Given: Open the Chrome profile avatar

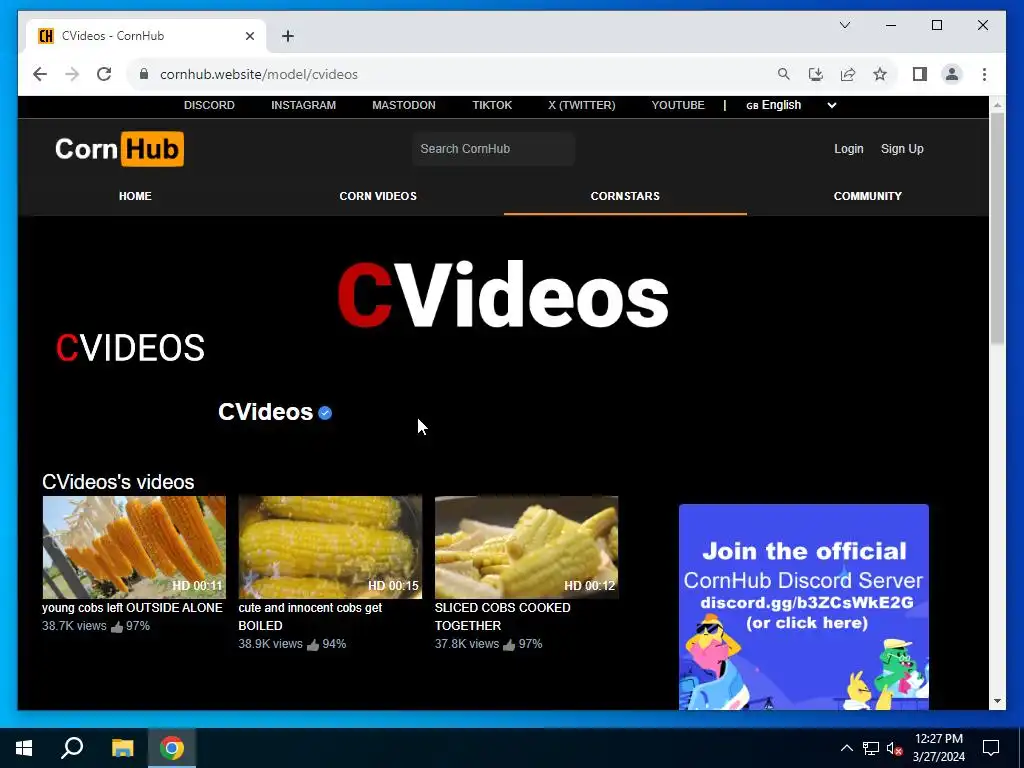Looking at the screenshot, I should coord(952,74).
